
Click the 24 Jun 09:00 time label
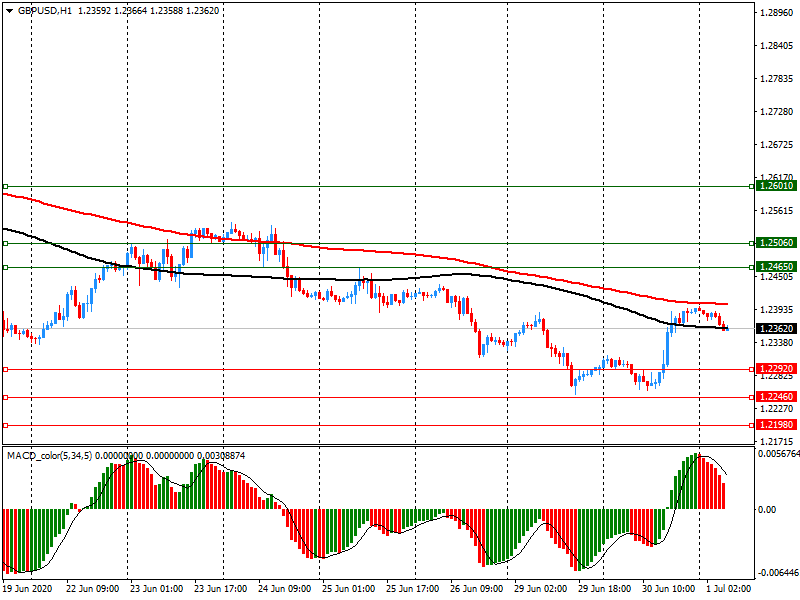[x=285, y=589]
